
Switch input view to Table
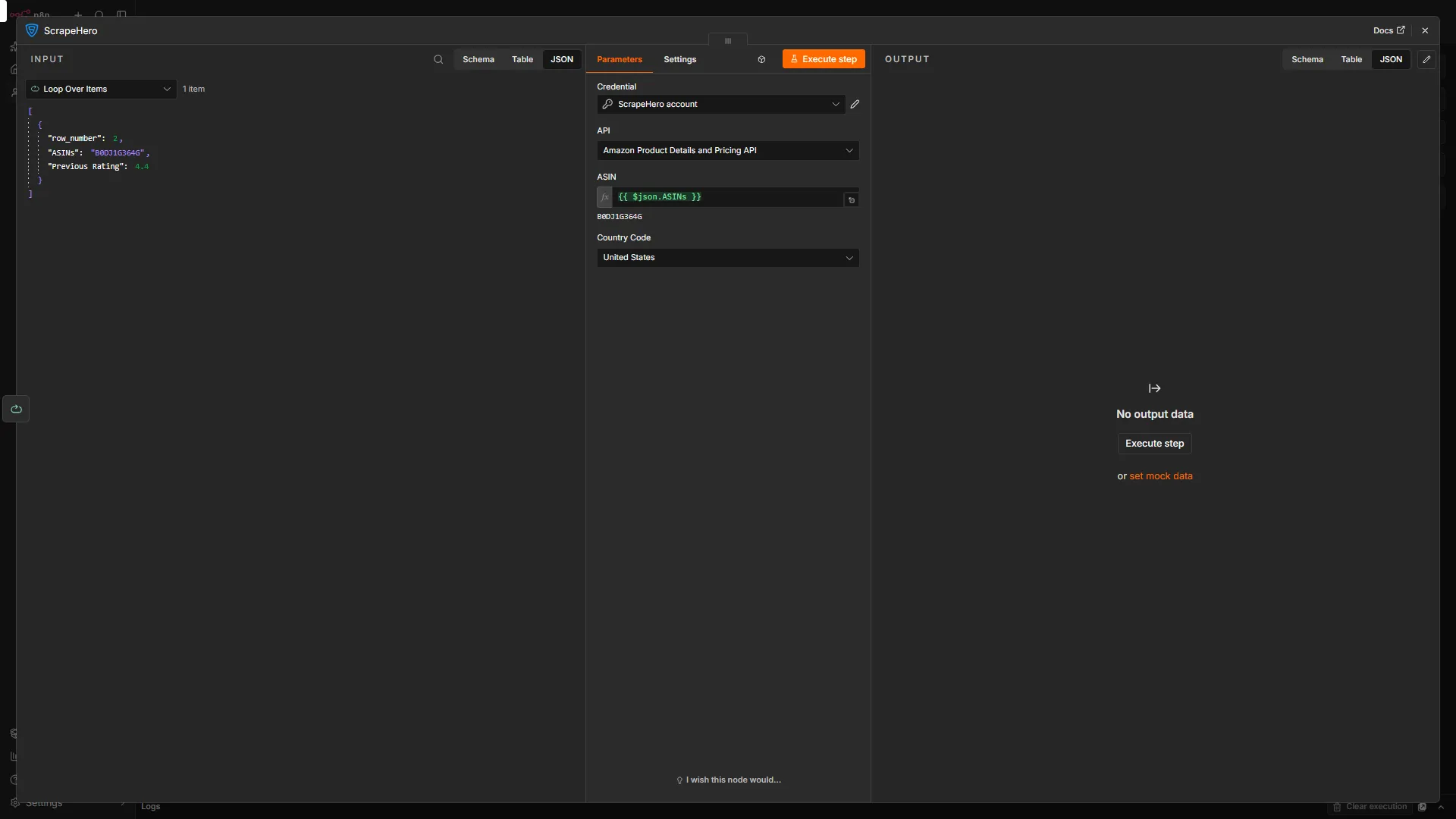click(x=522, y=59)
